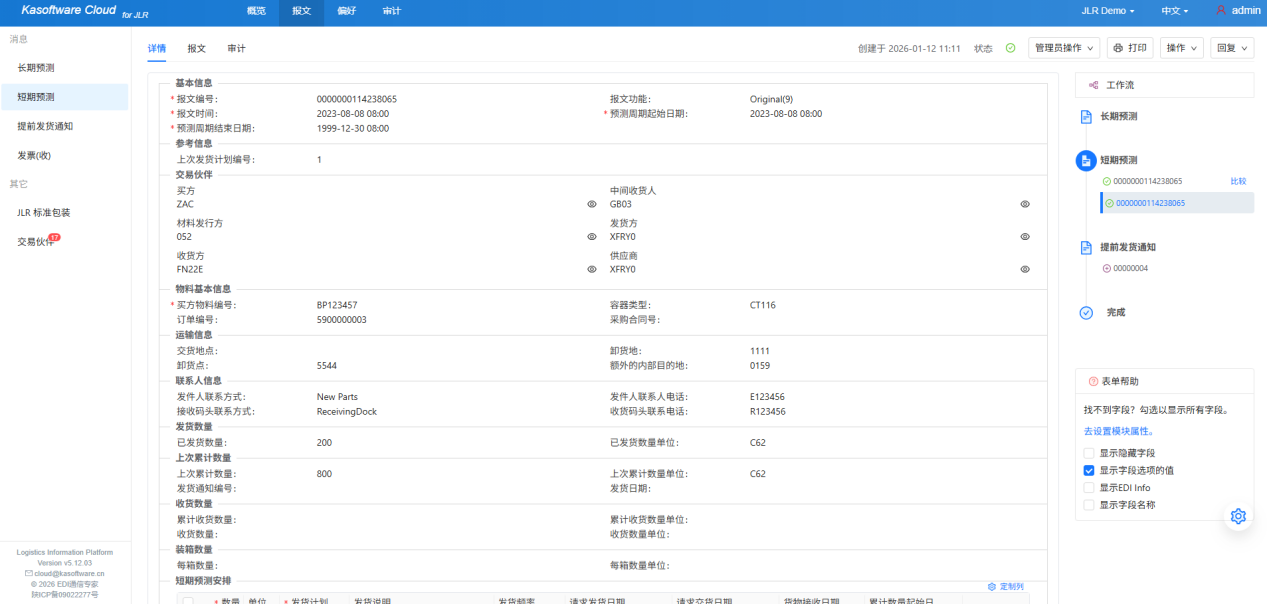The width and height of the screenshot is (1267, 604).
Task: Click the admin user avatar icon
Action: (1221, 10)
